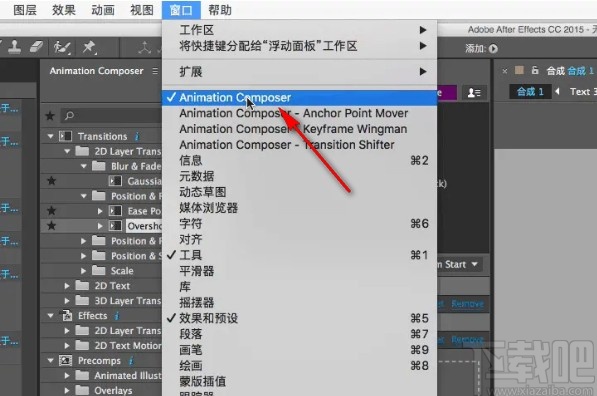Expand the 2D Text folder

[x=67, y=286]
